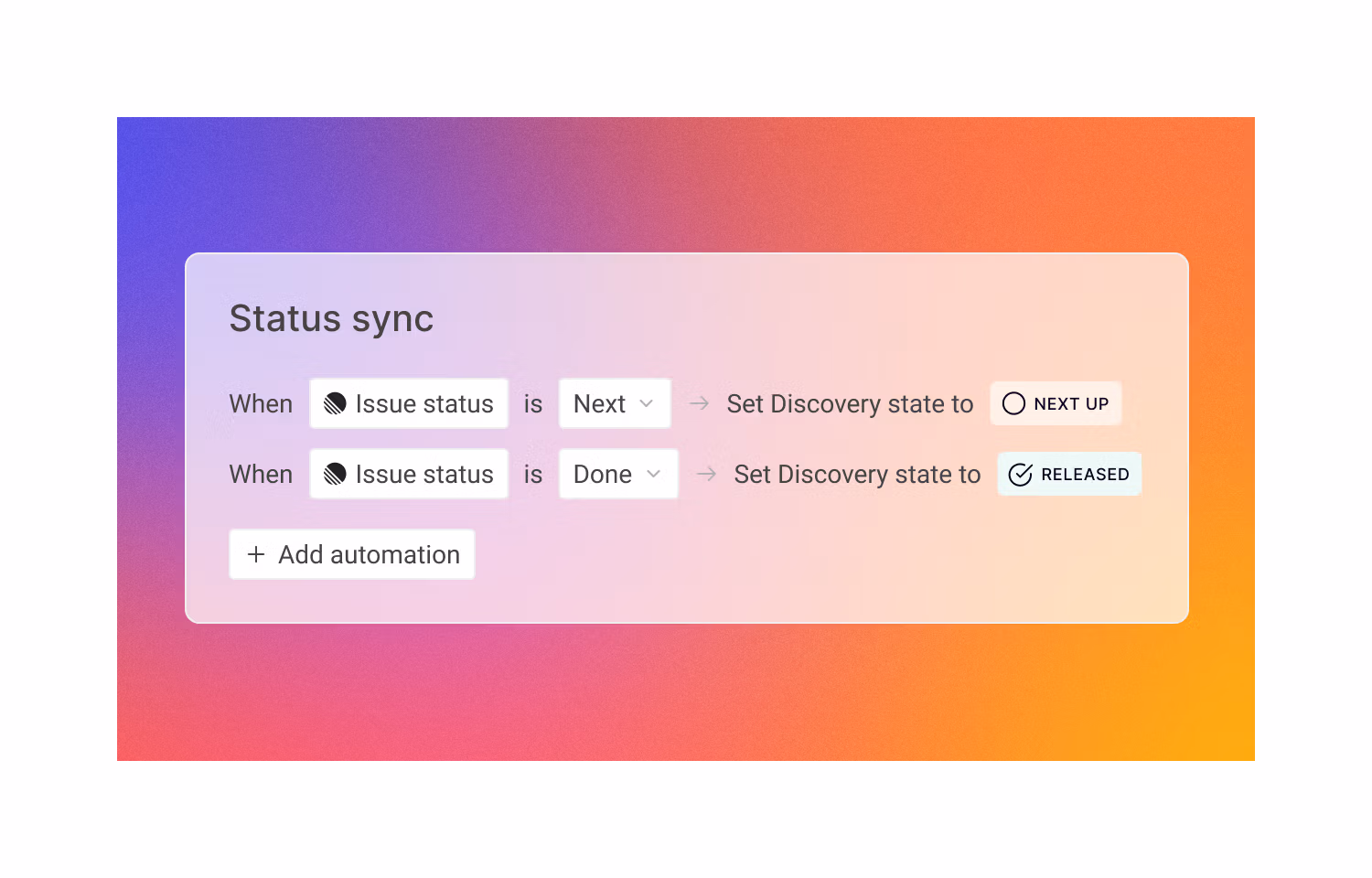Click the NEXT UP discovery state badge
The width and height of the screenshot is (1372, 878).
[1056, 403]
